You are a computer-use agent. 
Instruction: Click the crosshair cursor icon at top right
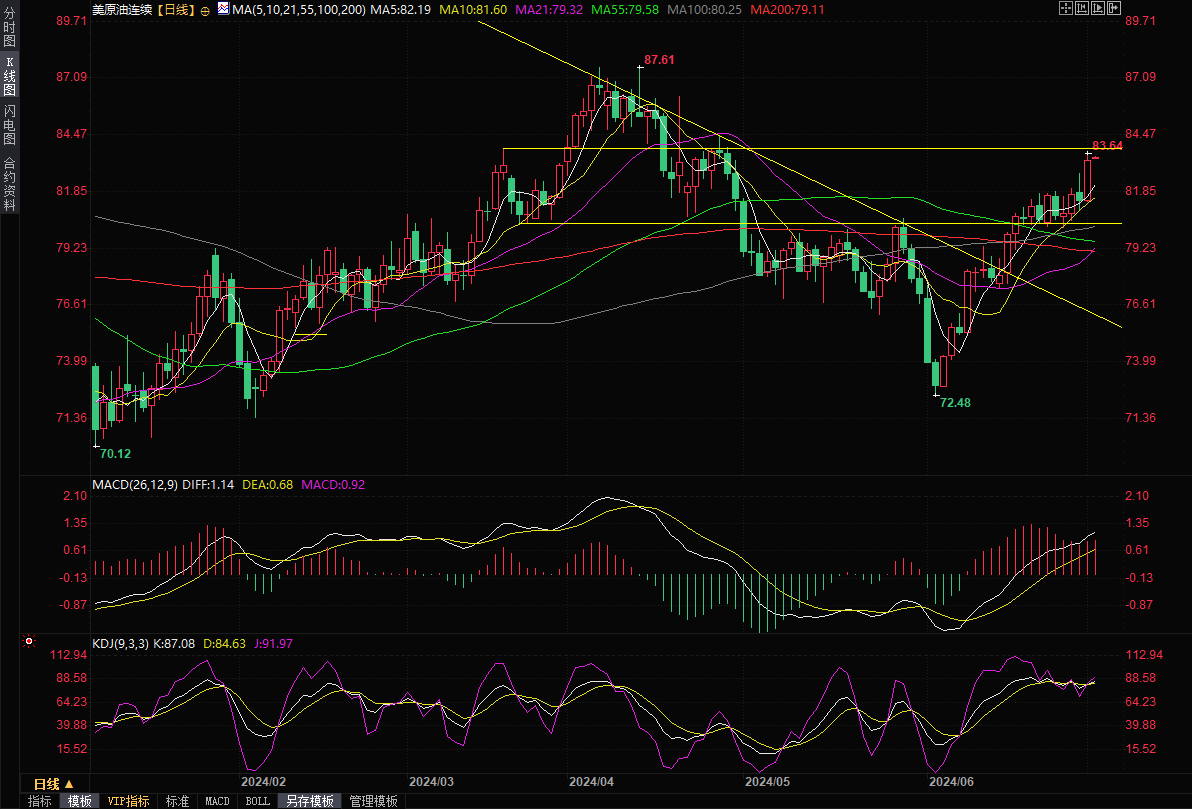(1066, 8)
